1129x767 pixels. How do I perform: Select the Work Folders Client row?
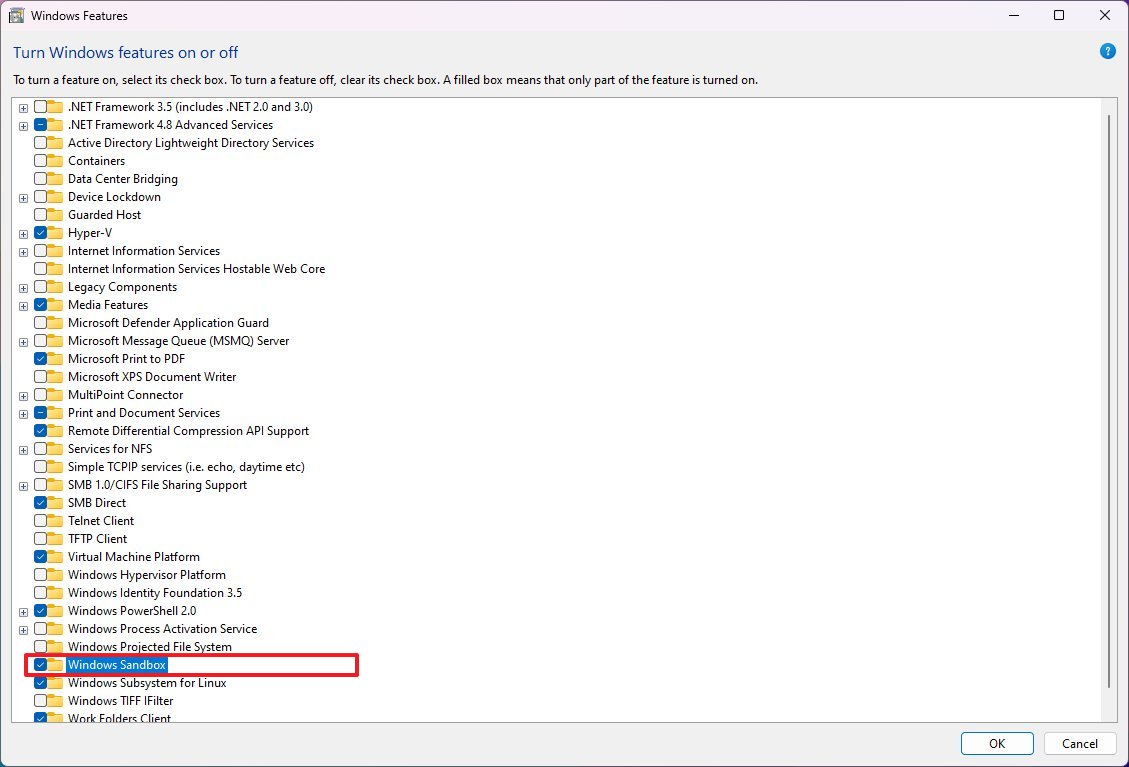(x=119, y=717)
